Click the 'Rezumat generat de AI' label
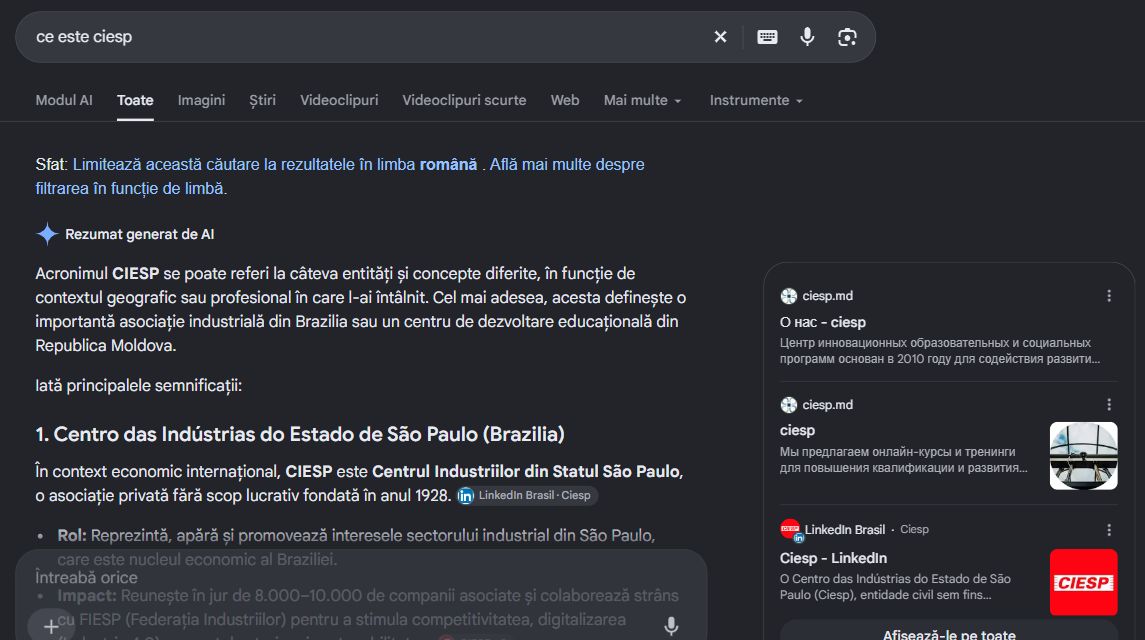1145x640 pixels. tap(139, 235)
